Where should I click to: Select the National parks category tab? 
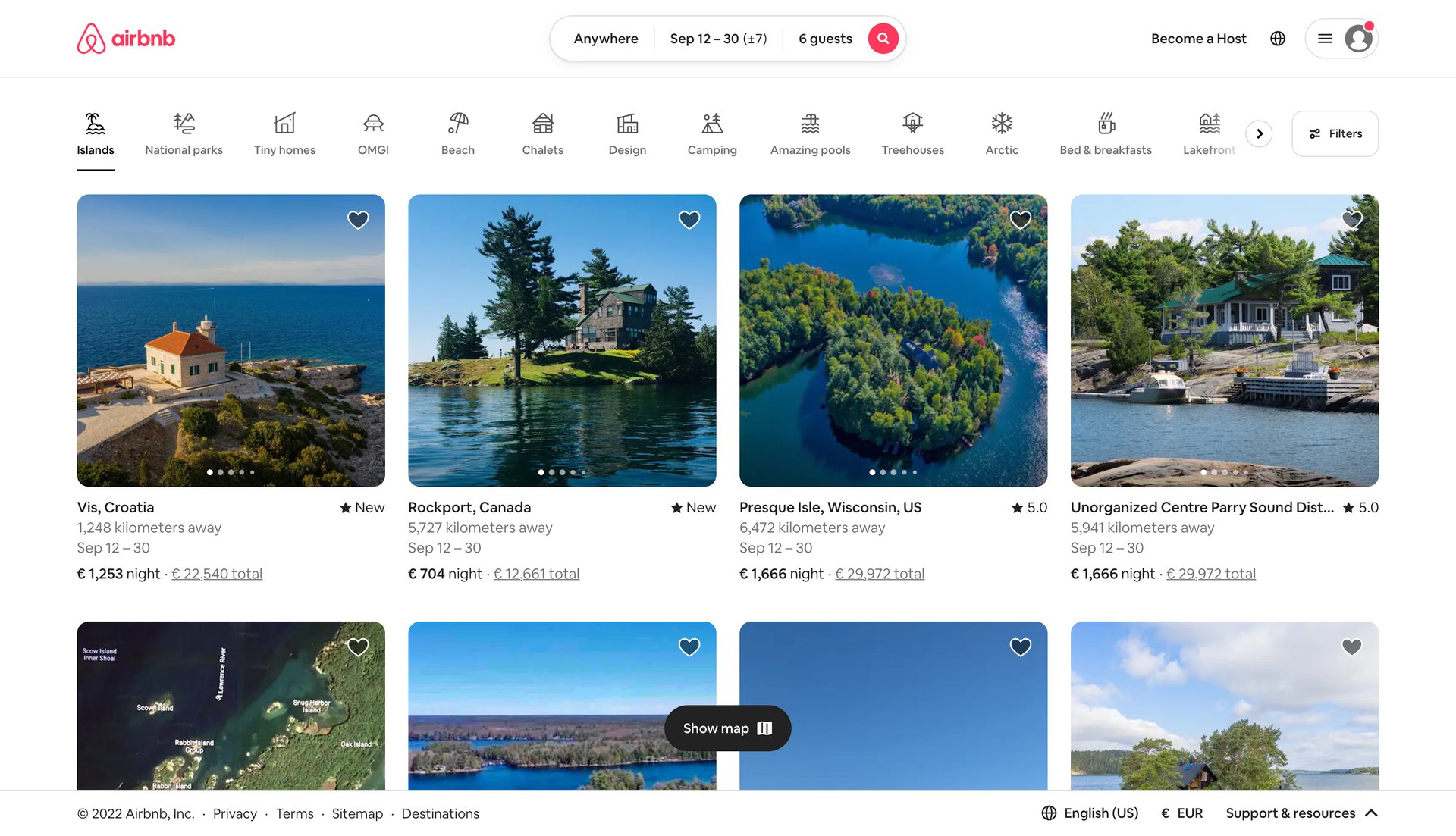tap(184, 133)
